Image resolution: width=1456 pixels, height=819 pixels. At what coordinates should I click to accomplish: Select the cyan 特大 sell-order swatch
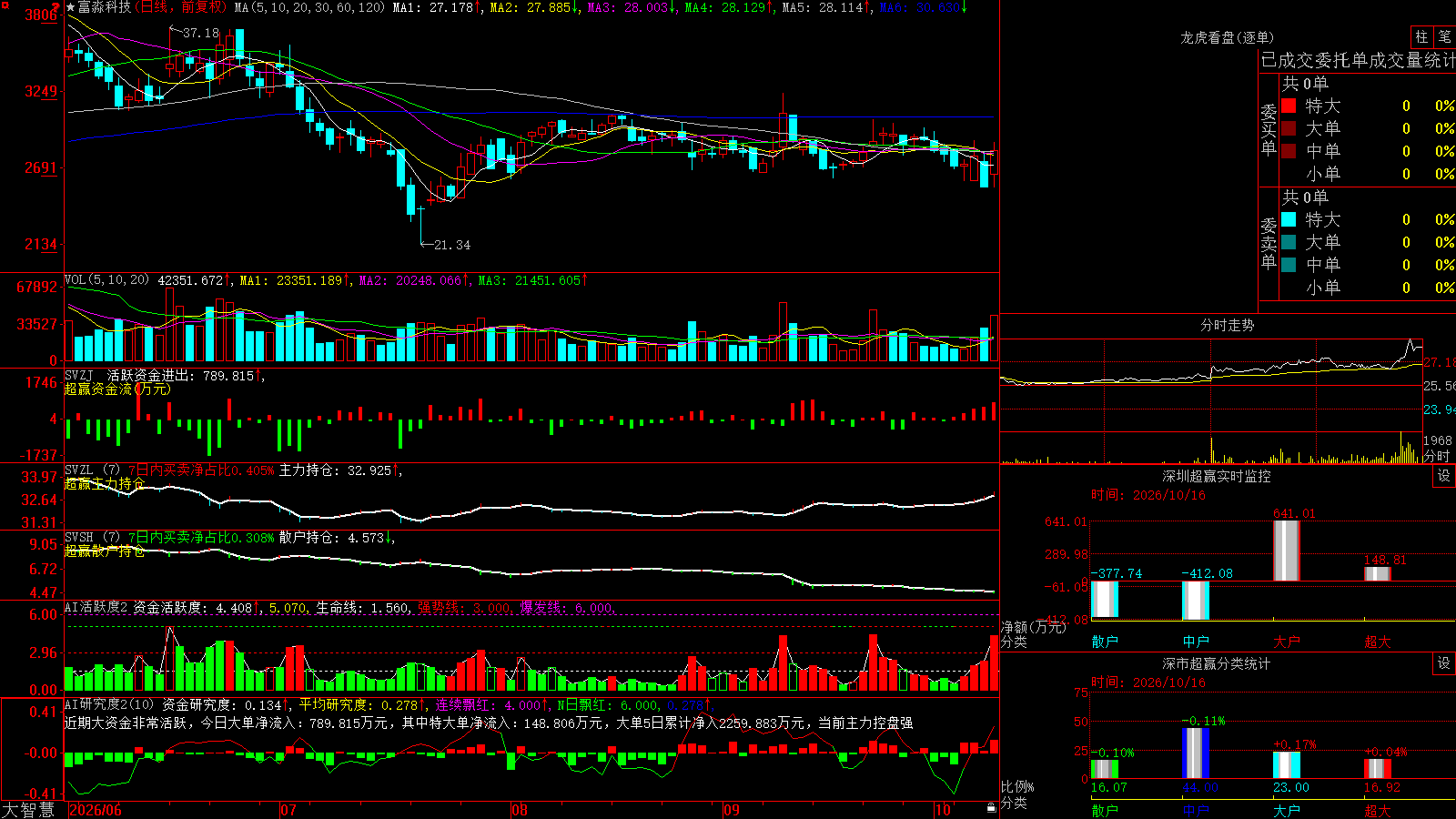pyautogui.click(x=1289, y=219)
